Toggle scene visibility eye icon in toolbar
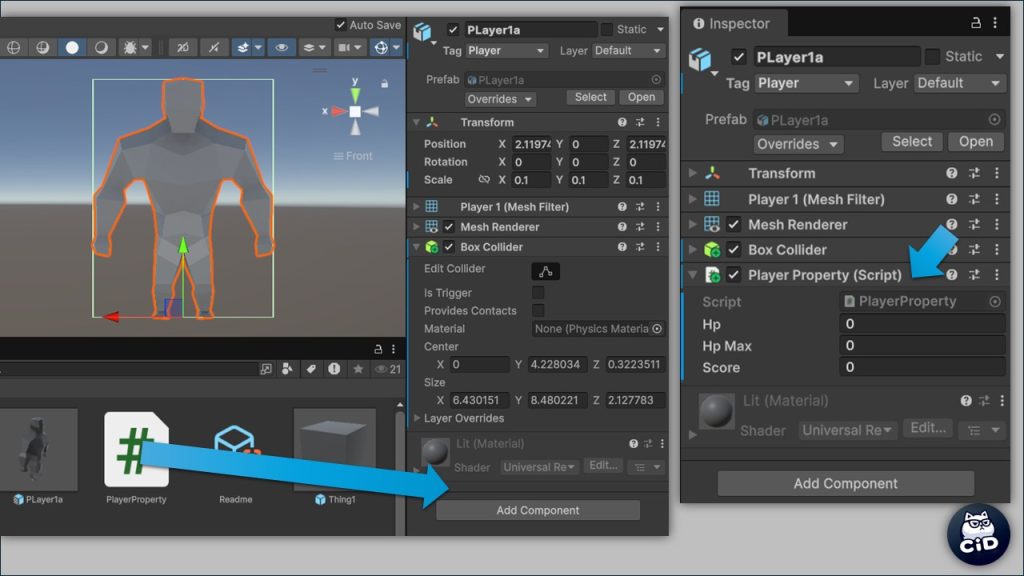Screen dimensions: 1024x576 pyautogui.click(x=281, y=47)
